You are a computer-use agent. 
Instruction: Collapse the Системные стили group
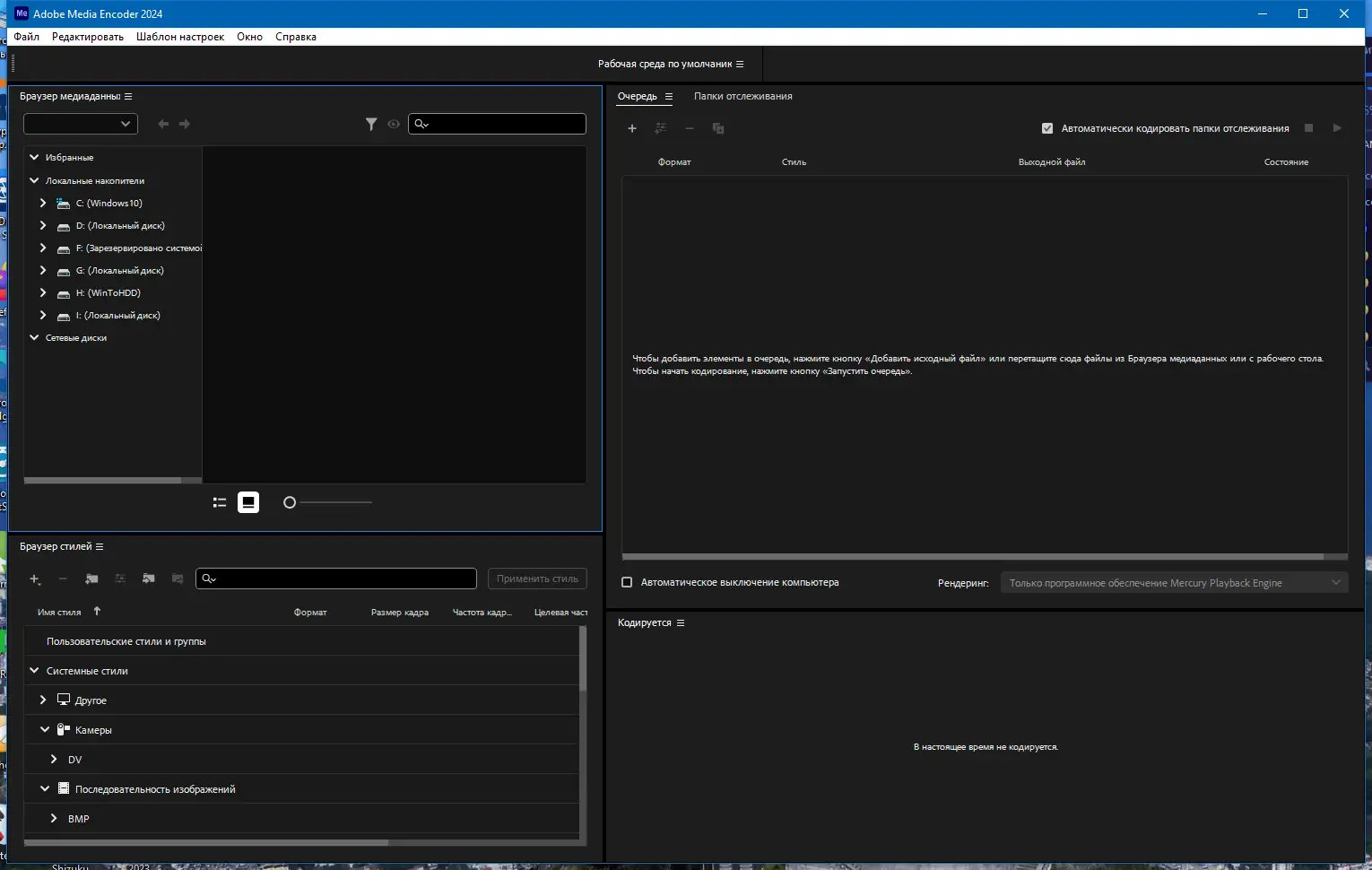(34, 670)
